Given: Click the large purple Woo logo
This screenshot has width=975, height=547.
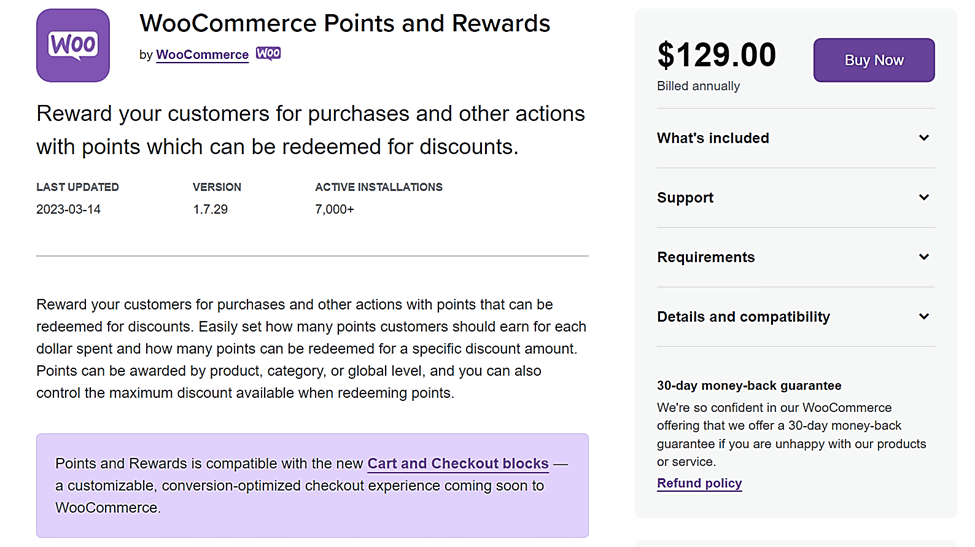Looking at the screenshot, I should (73, 45).
